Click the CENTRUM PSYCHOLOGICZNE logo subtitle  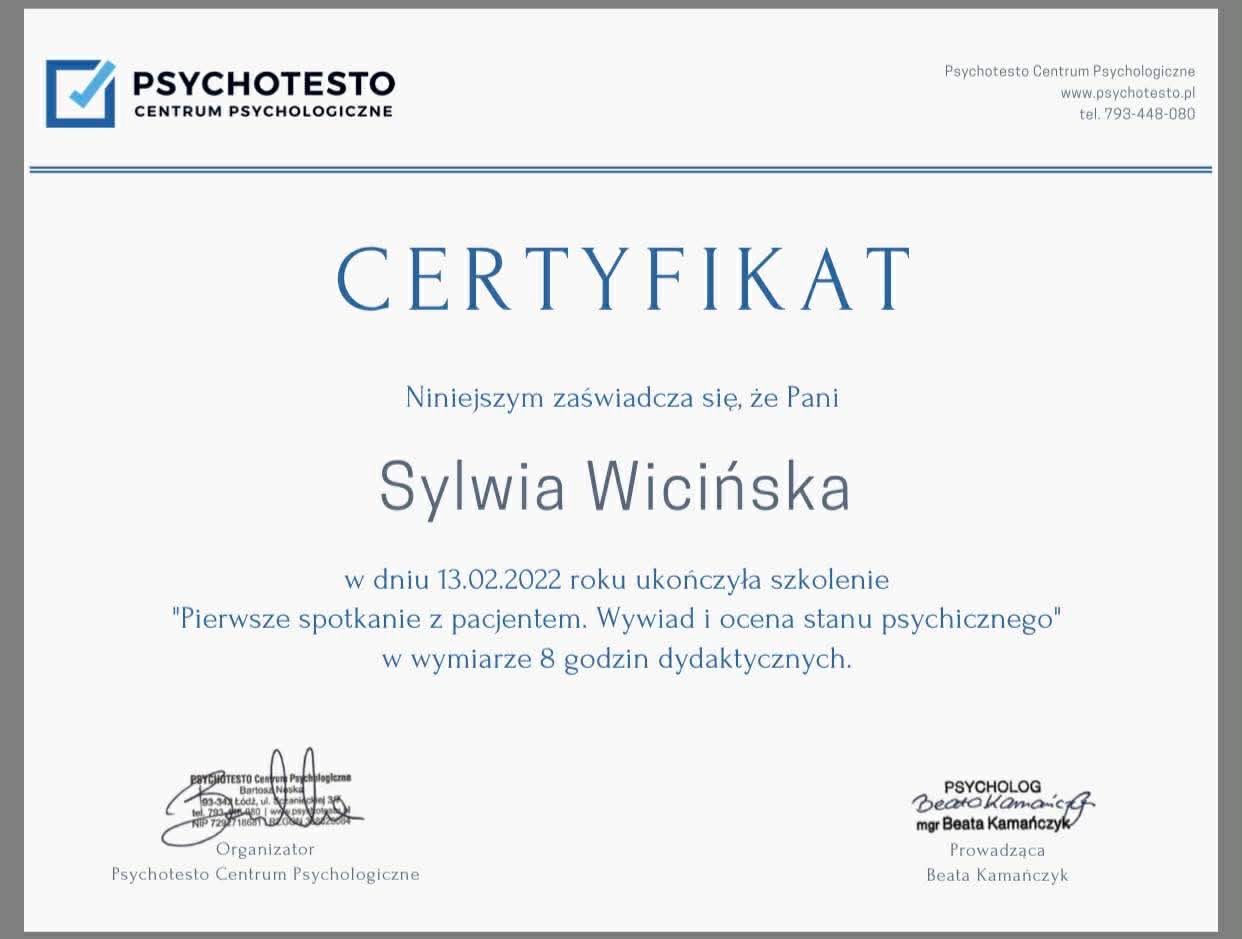tap(263, 111)
